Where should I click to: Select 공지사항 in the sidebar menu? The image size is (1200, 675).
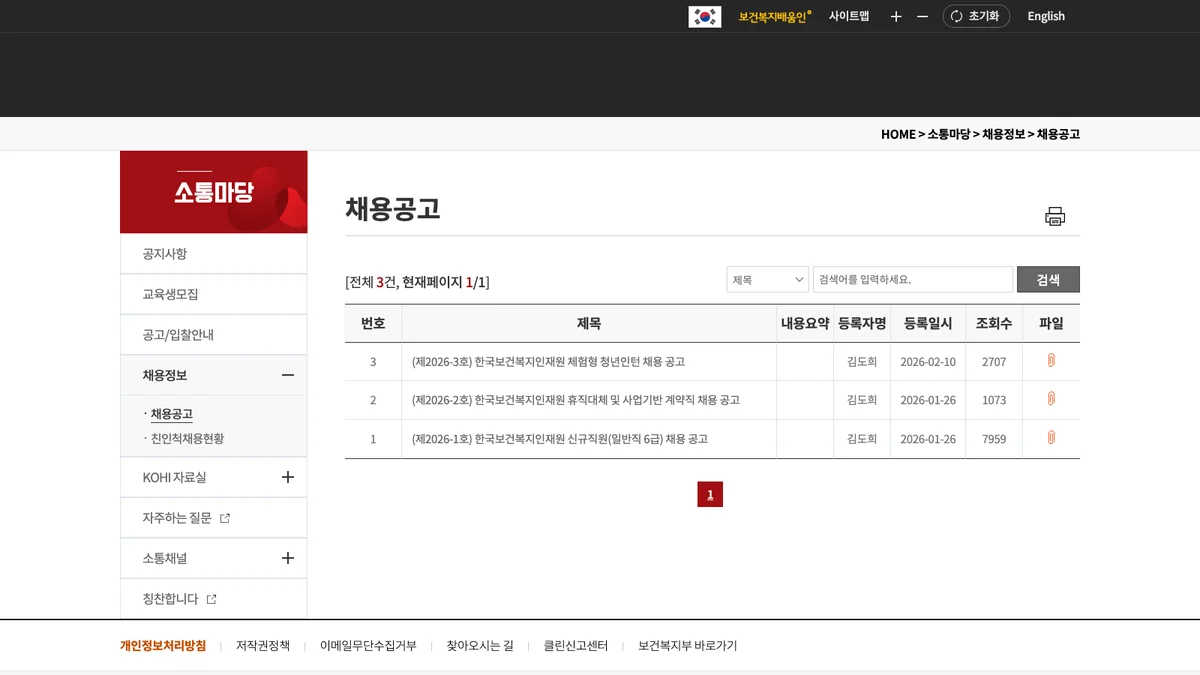click(x=165, y=254)
